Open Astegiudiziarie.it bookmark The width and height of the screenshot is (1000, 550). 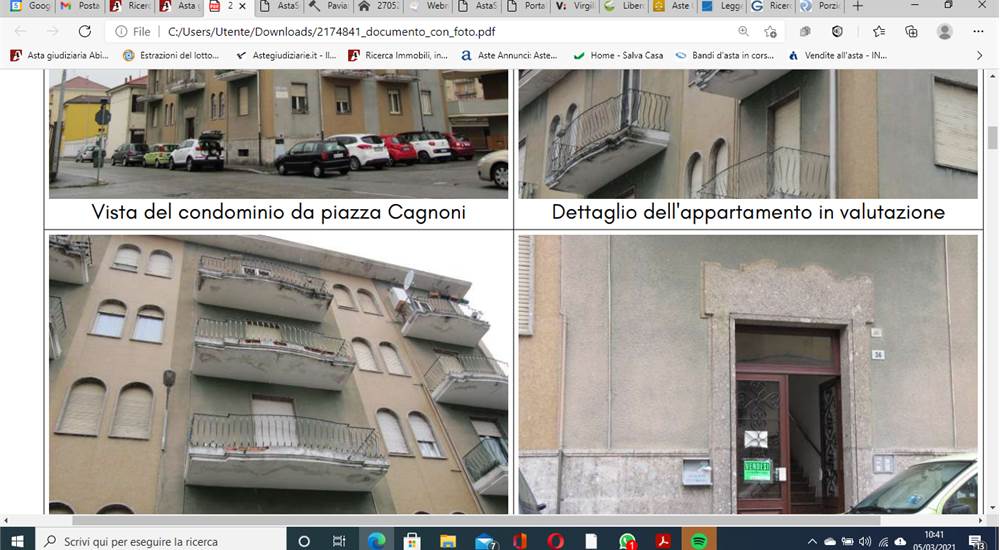click(285, 56)
